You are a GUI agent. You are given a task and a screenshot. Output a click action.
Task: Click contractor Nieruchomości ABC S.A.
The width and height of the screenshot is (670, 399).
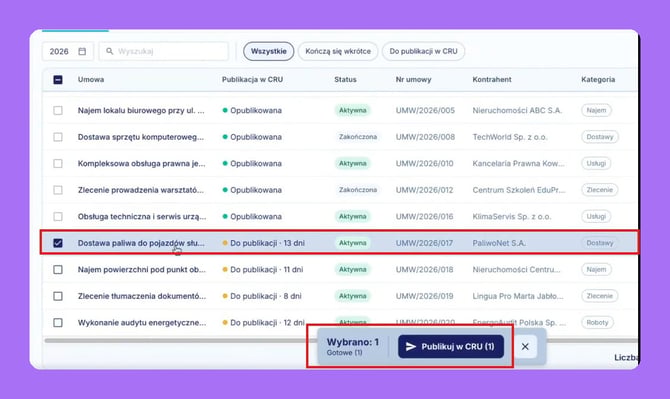(517, 110)
